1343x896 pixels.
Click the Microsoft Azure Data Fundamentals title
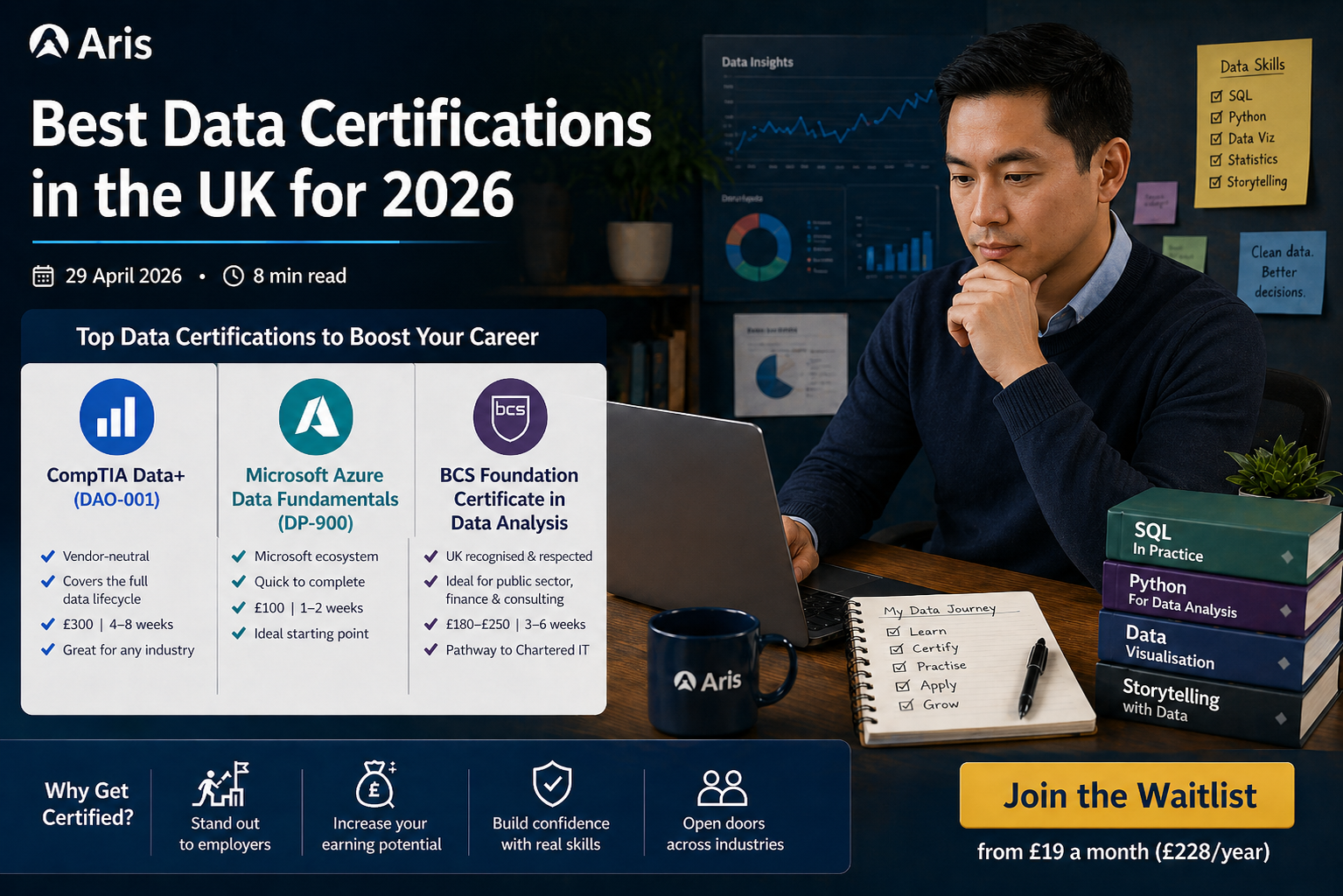pos(315,499)
